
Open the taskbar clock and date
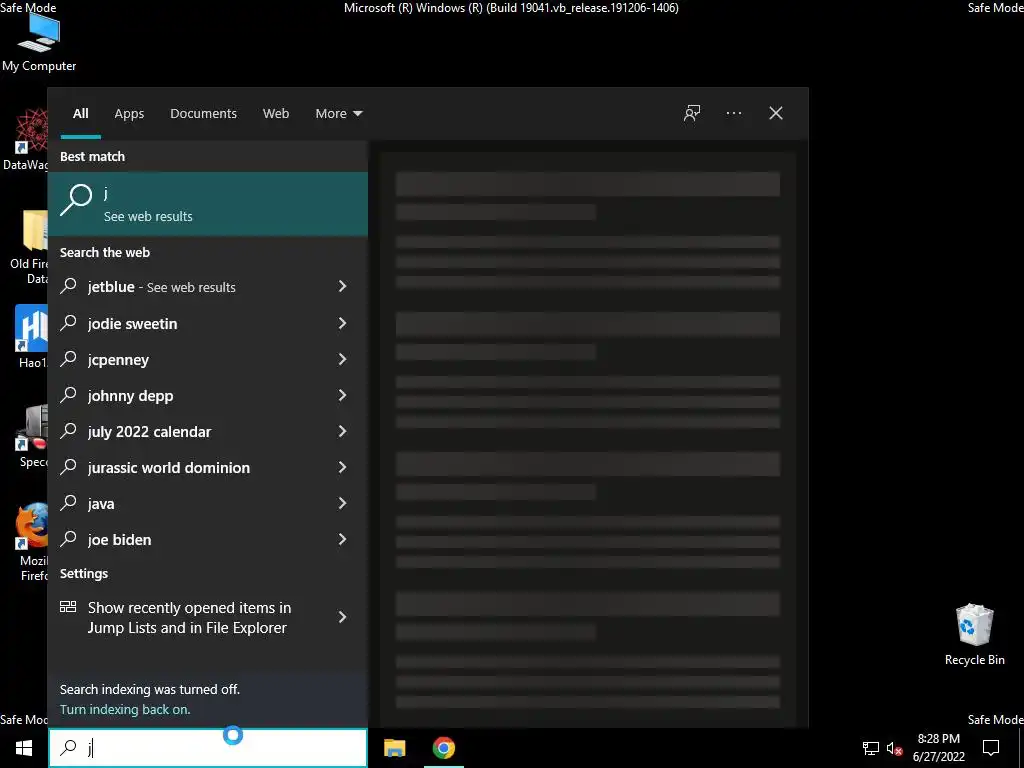click(x=938, y=748)
